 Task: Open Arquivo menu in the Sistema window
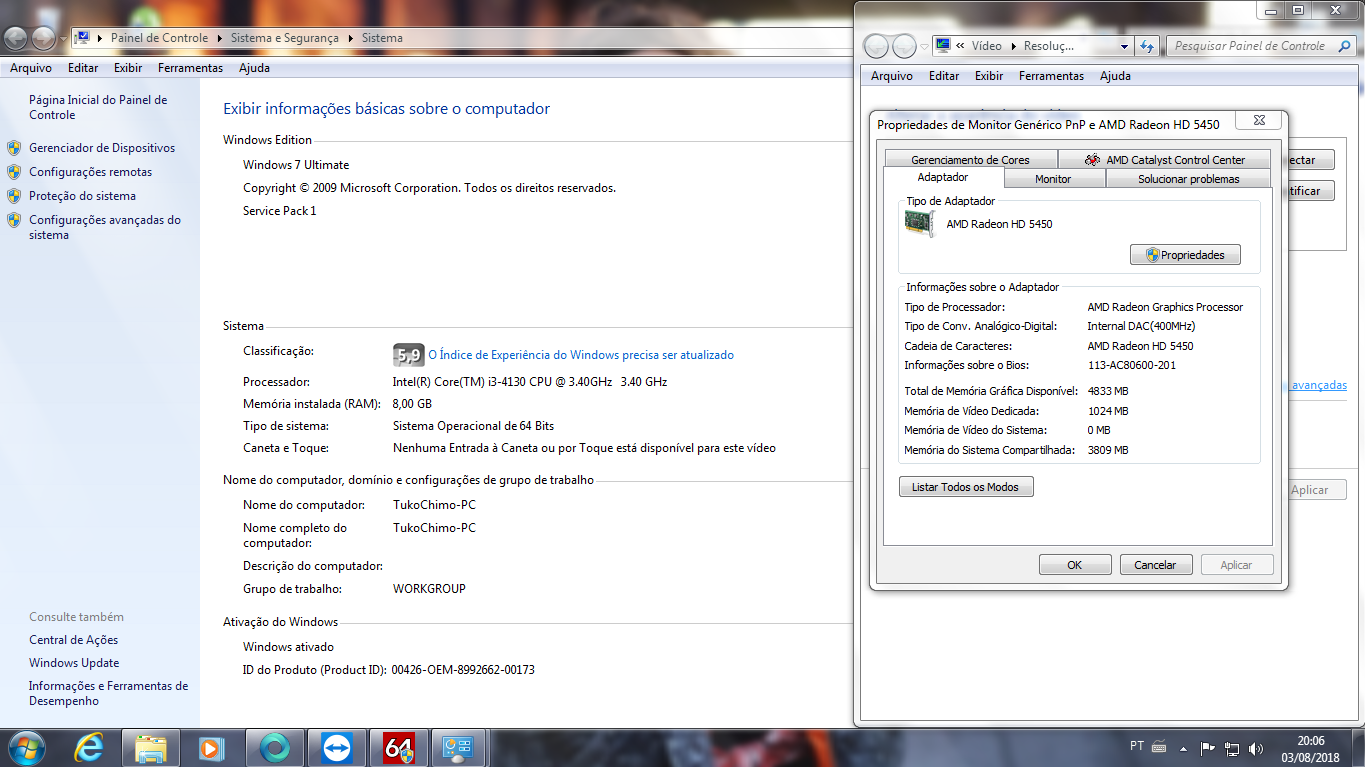point(30,68)
